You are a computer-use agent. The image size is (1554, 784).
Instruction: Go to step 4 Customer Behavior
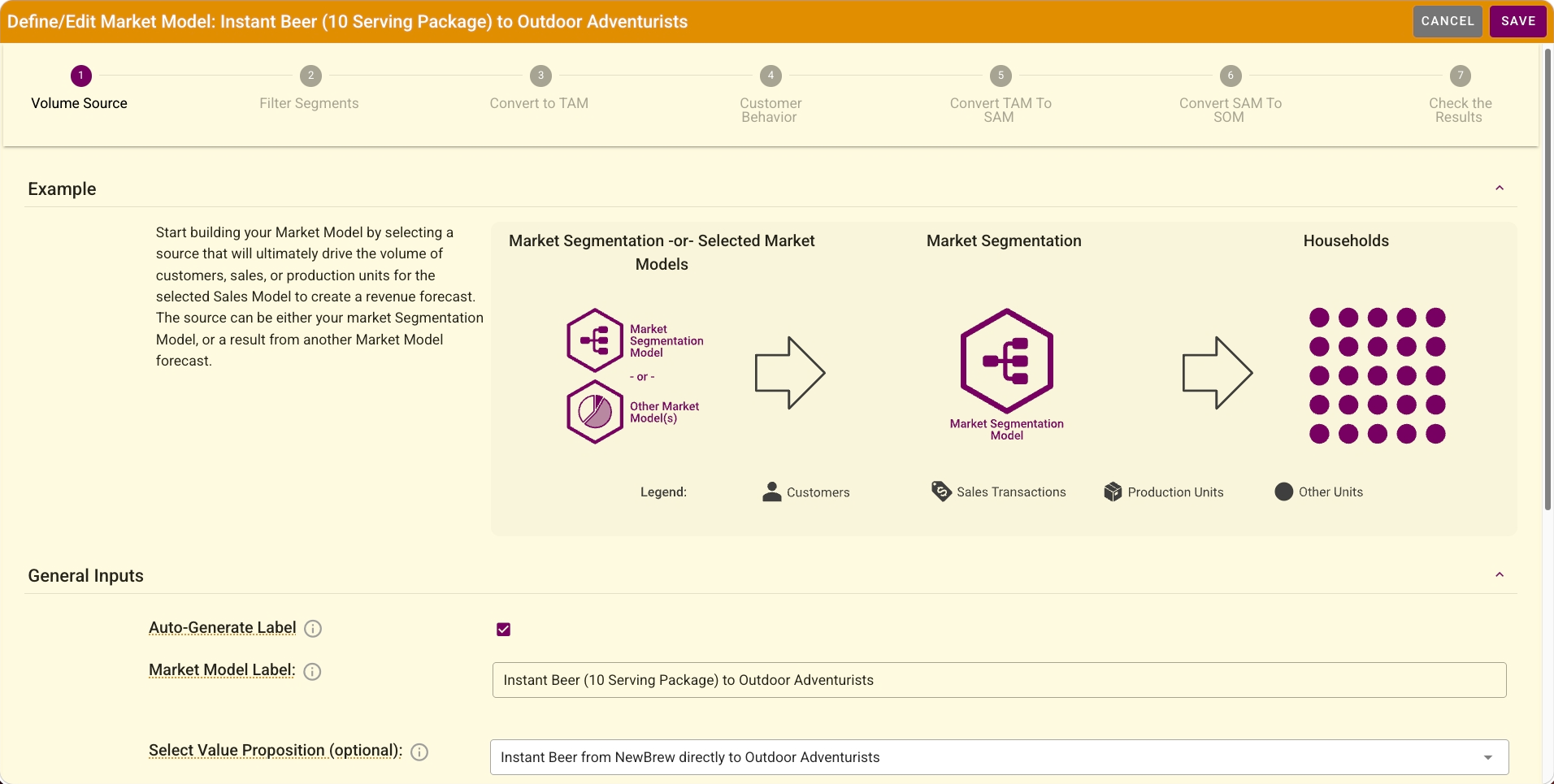tap(770, 95)
